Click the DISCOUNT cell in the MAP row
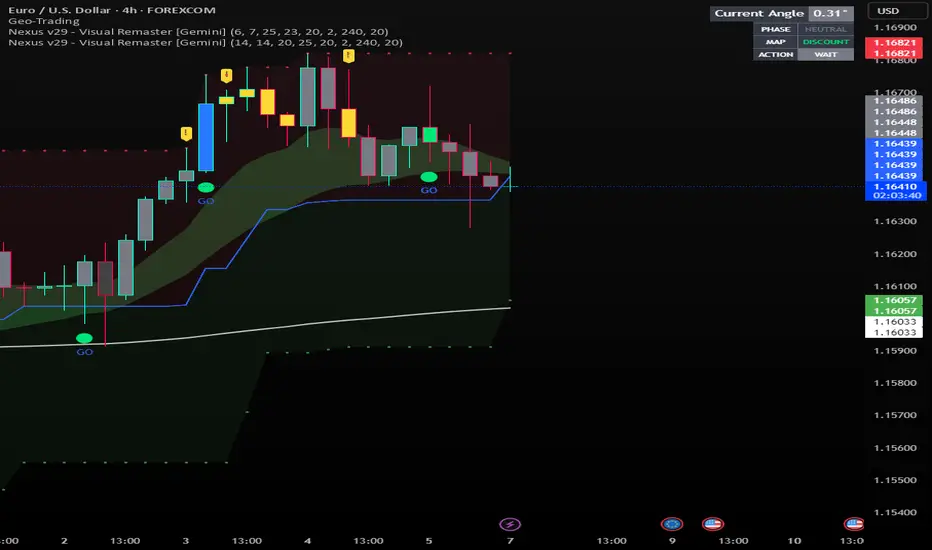Viewport: 932px width, 550px height. point(827,42)
